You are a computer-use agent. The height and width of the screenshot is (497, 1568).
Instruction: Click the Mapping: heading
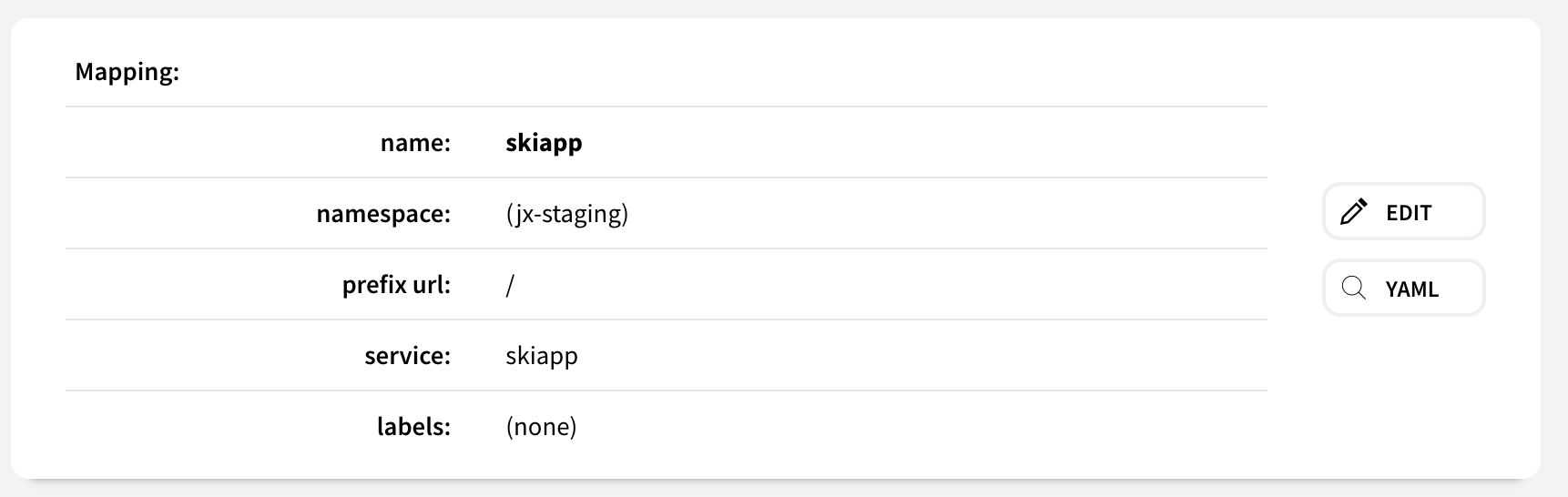[x=127, y=72]
